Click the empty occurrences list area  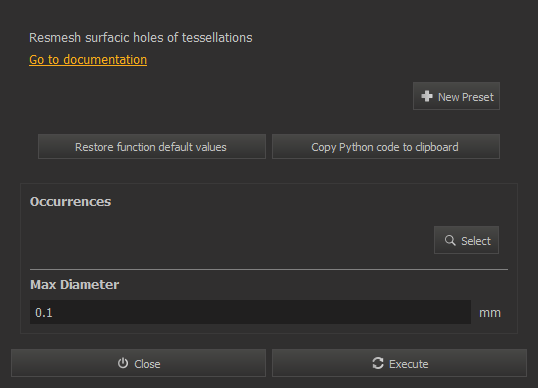(x=230, y=240)
